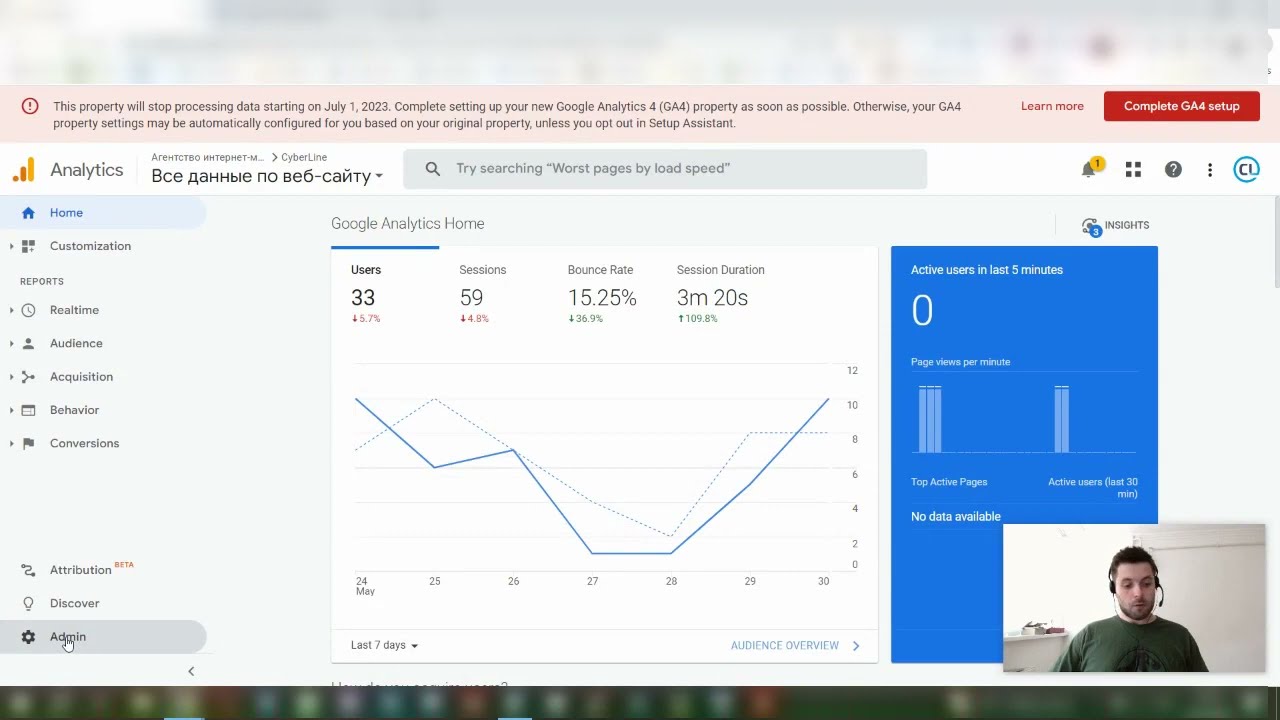Click the search magnifier icon
The image size is (1280, 720).
pyautogui.click(x=432, y=169)
